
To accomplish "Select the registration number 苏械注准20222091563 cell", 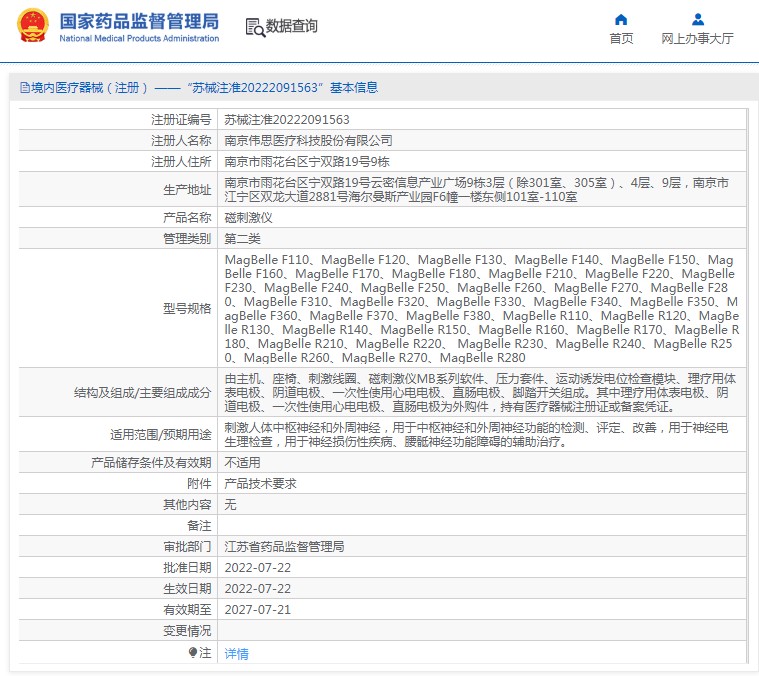I will (286, 119).
